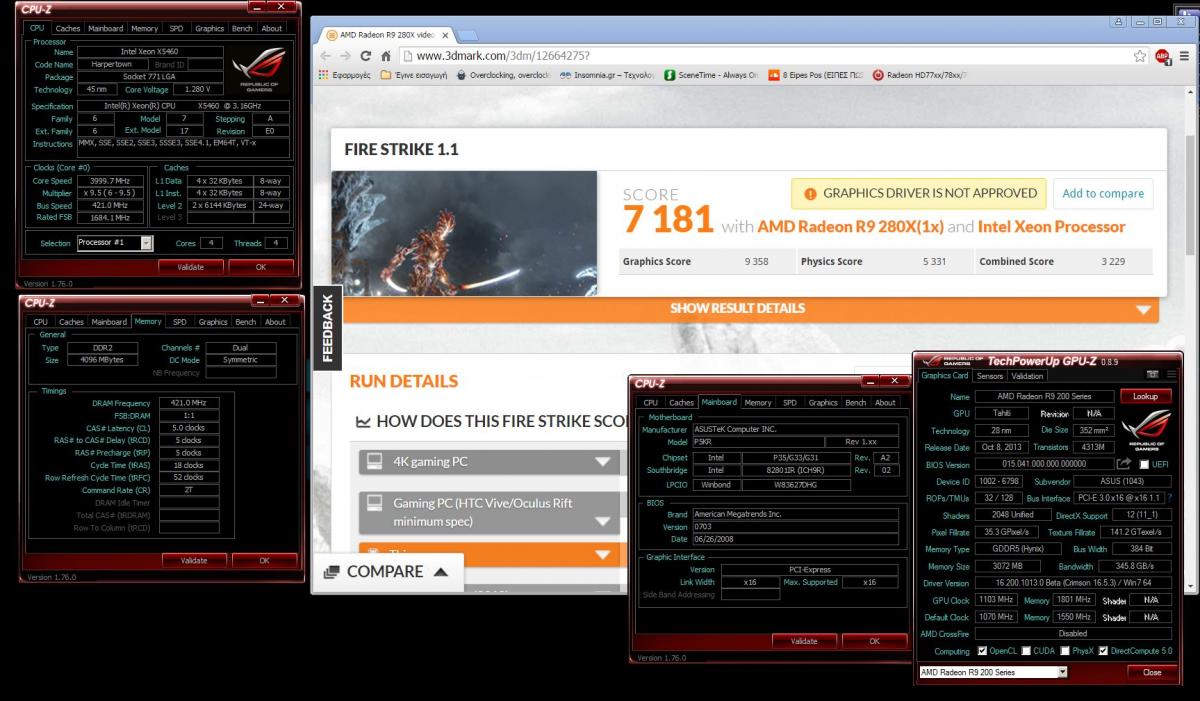
Task: Toggle the UEFI checkbox in GPU-Z
Action: tap(1142, 464)
